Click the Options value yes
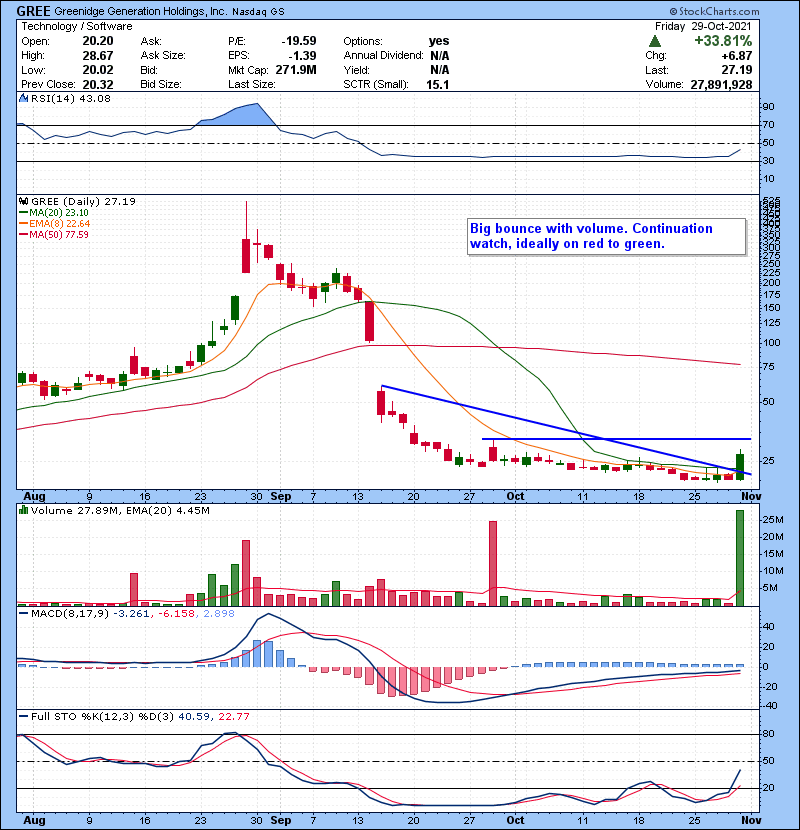This screenshot has width=800, height=830. pyautogui.click(x=439, y=41)
